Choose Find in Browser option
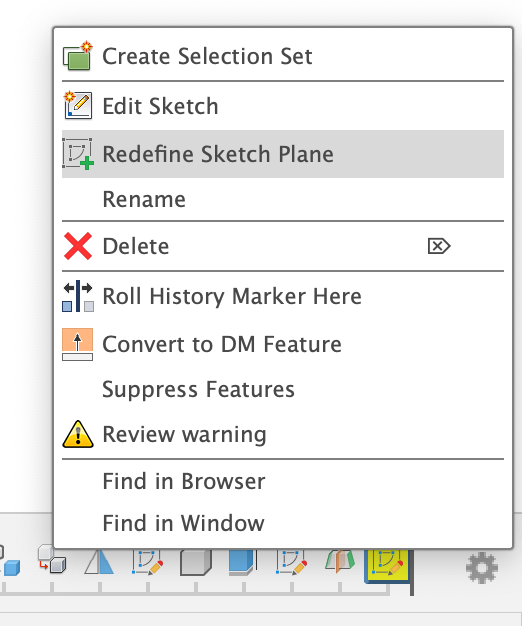Image resolution: width=522 pixels, height=626 pixels. coord(283,481)
